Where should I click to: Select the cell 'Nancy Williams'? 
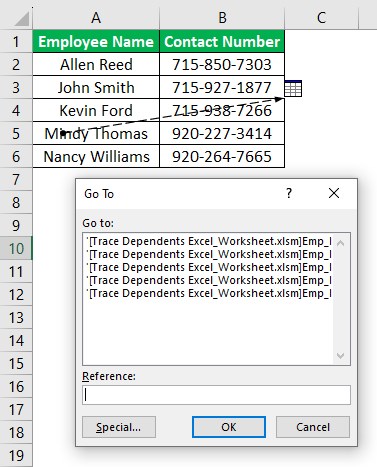pos(96,157)
